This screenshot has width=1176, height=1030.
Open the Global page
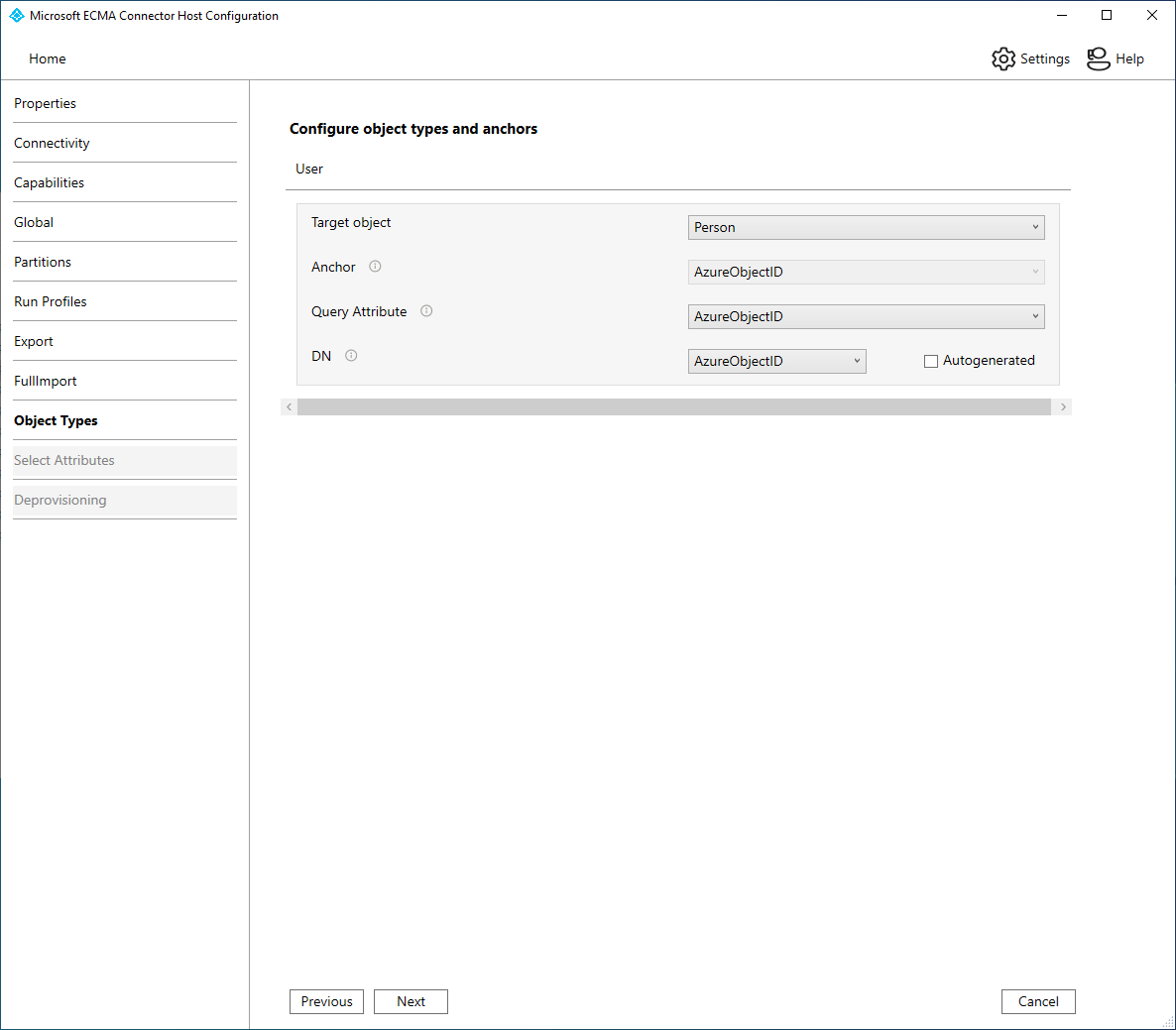(x=125, y=223)
